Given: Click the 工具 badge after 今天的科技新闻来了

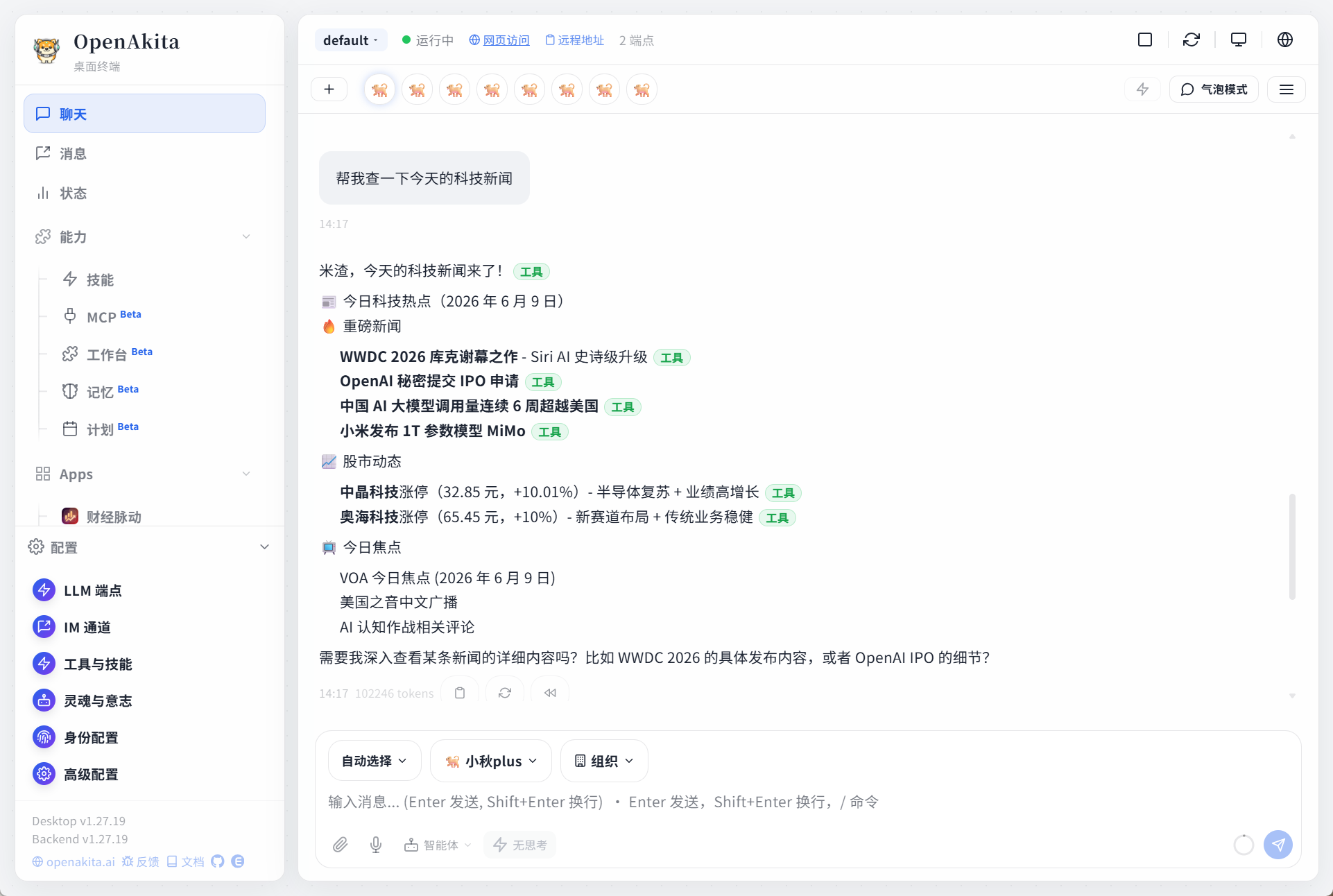Looking at the screenshot, I should [531, 272].
